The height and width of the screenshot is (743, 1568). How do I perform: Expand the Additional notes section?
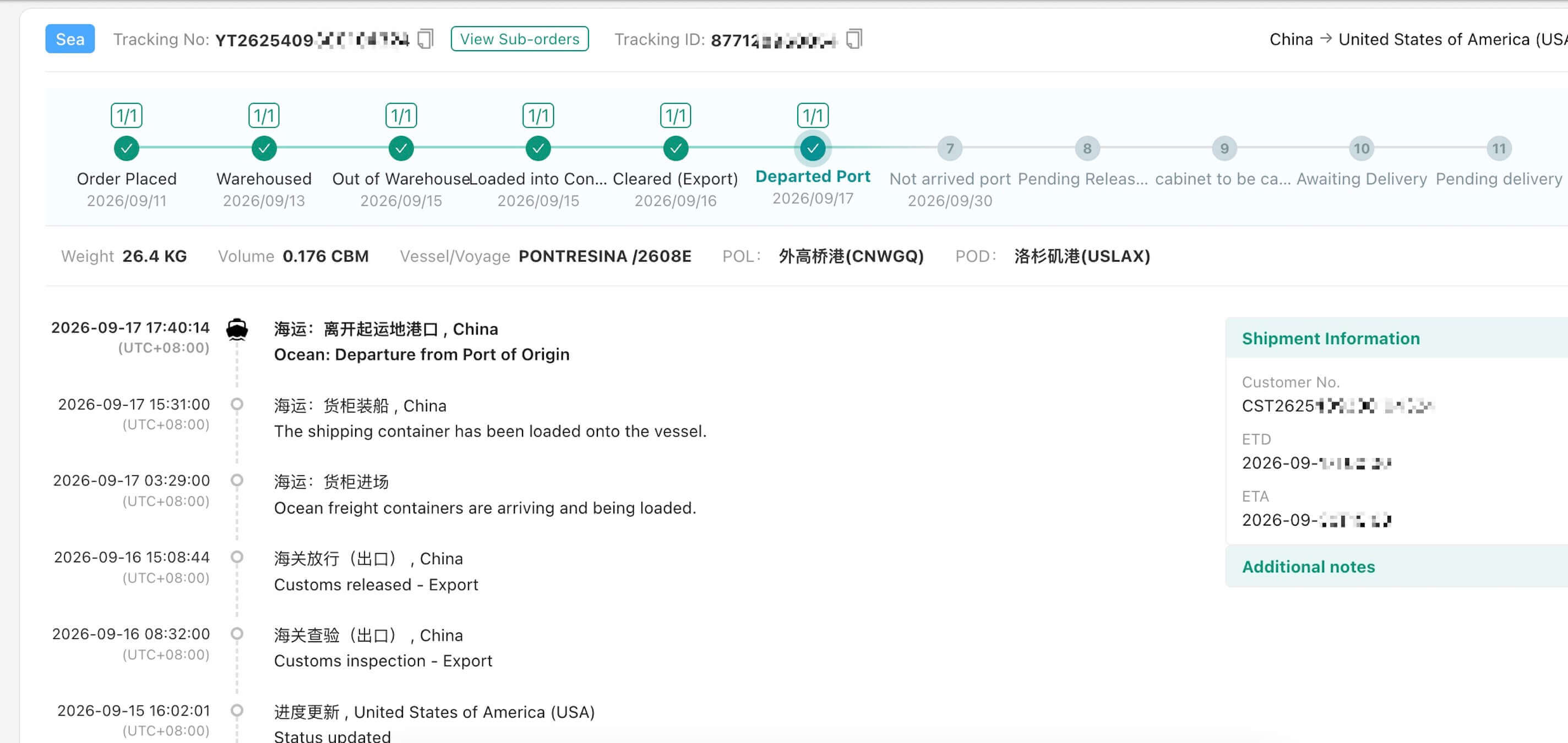click(1309, 566)
